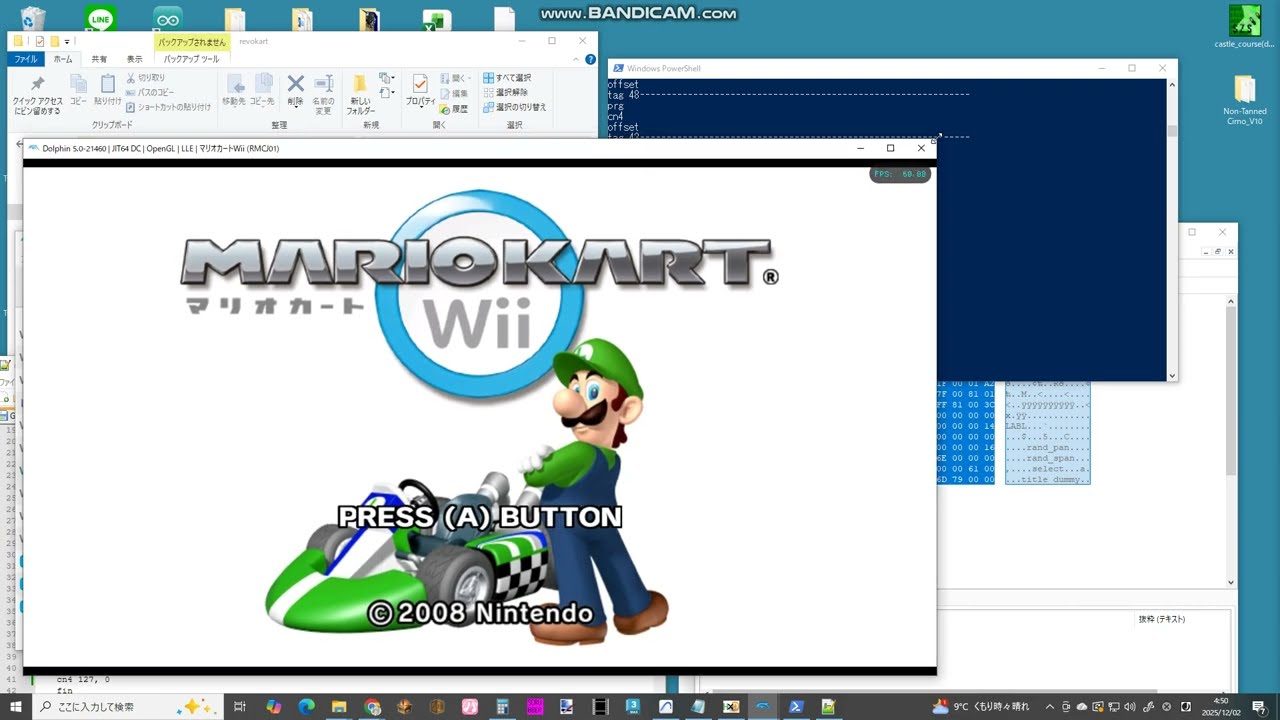This screenshot has height=720, width=1280.
Task: Click the Paste clipboard icon in ribbon
Action: (x=107, y=84)
